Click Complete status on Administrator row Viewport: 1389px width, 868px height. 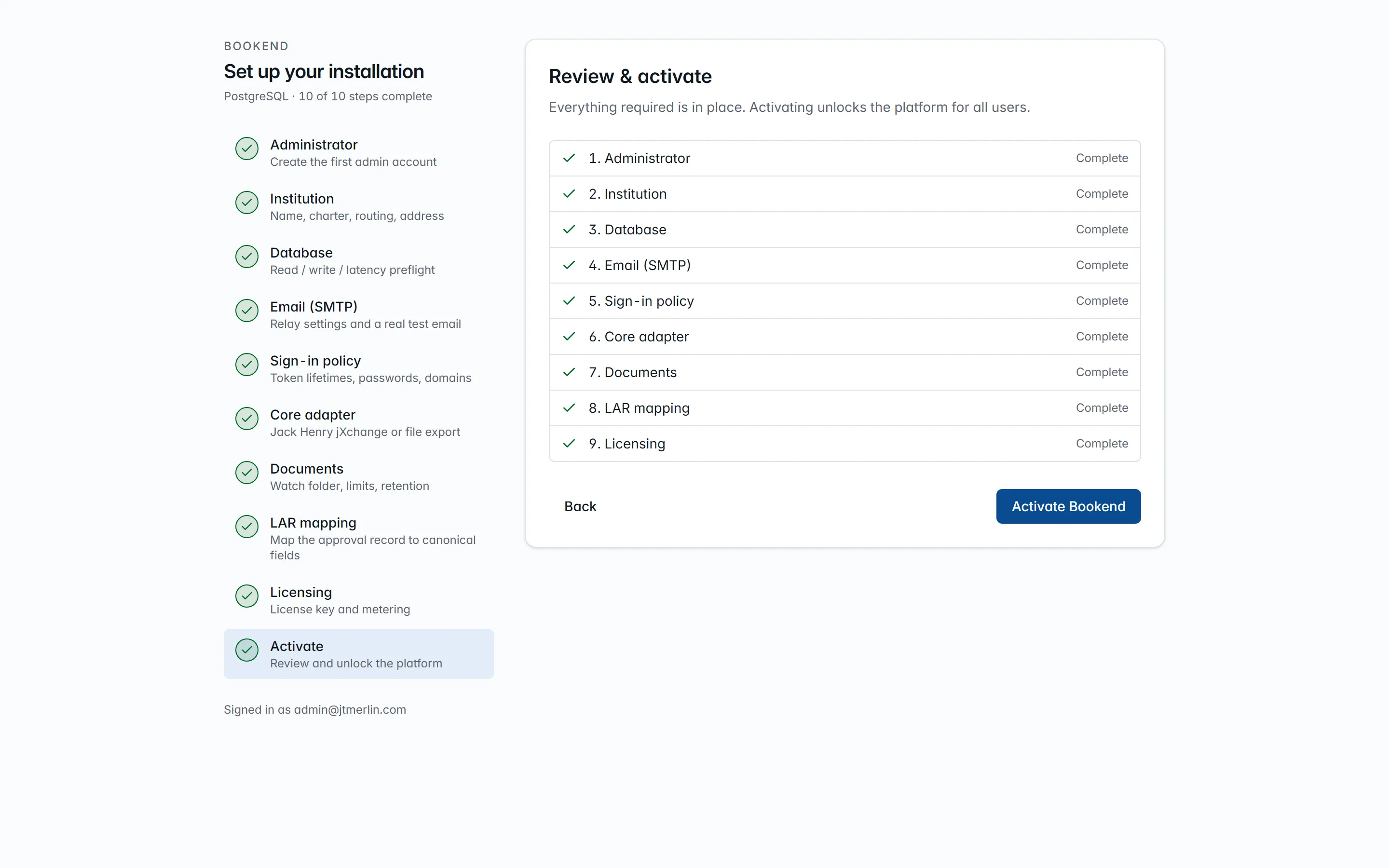[x=1102, y=158]
